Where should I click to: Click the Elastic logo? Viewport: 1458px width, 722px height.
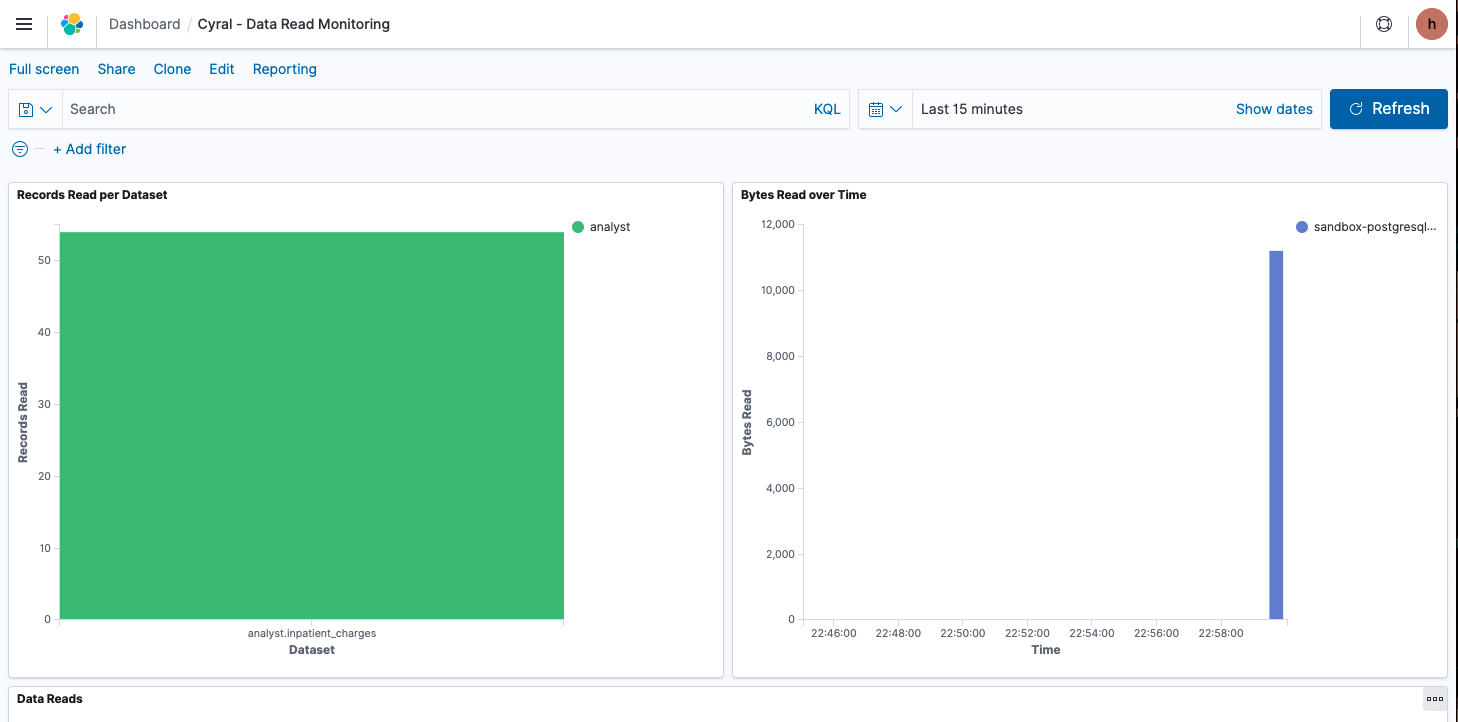[70, 24]
